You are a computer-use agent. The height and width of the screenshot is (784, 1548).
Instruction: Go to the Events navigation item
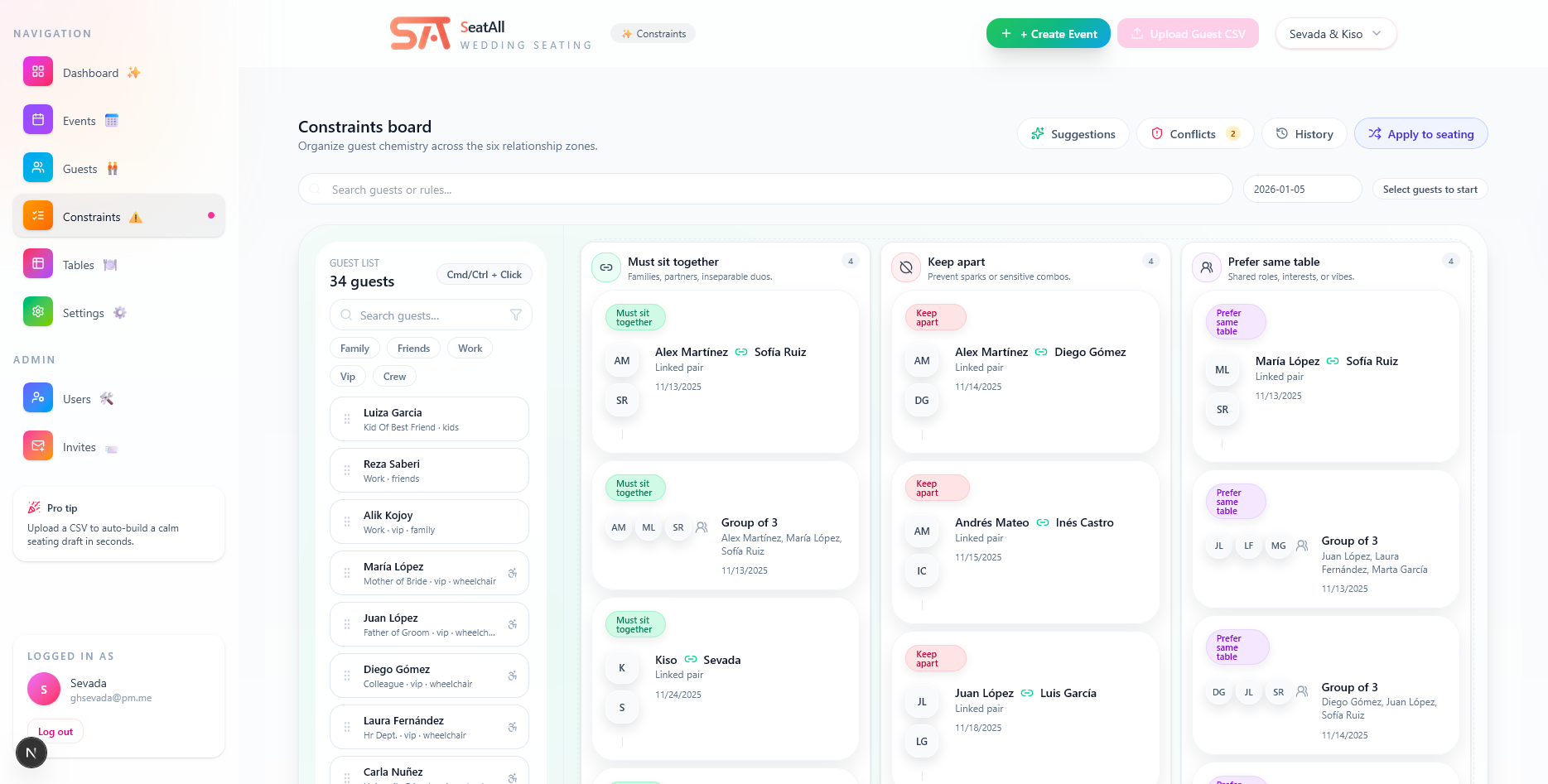click(80, 120)
